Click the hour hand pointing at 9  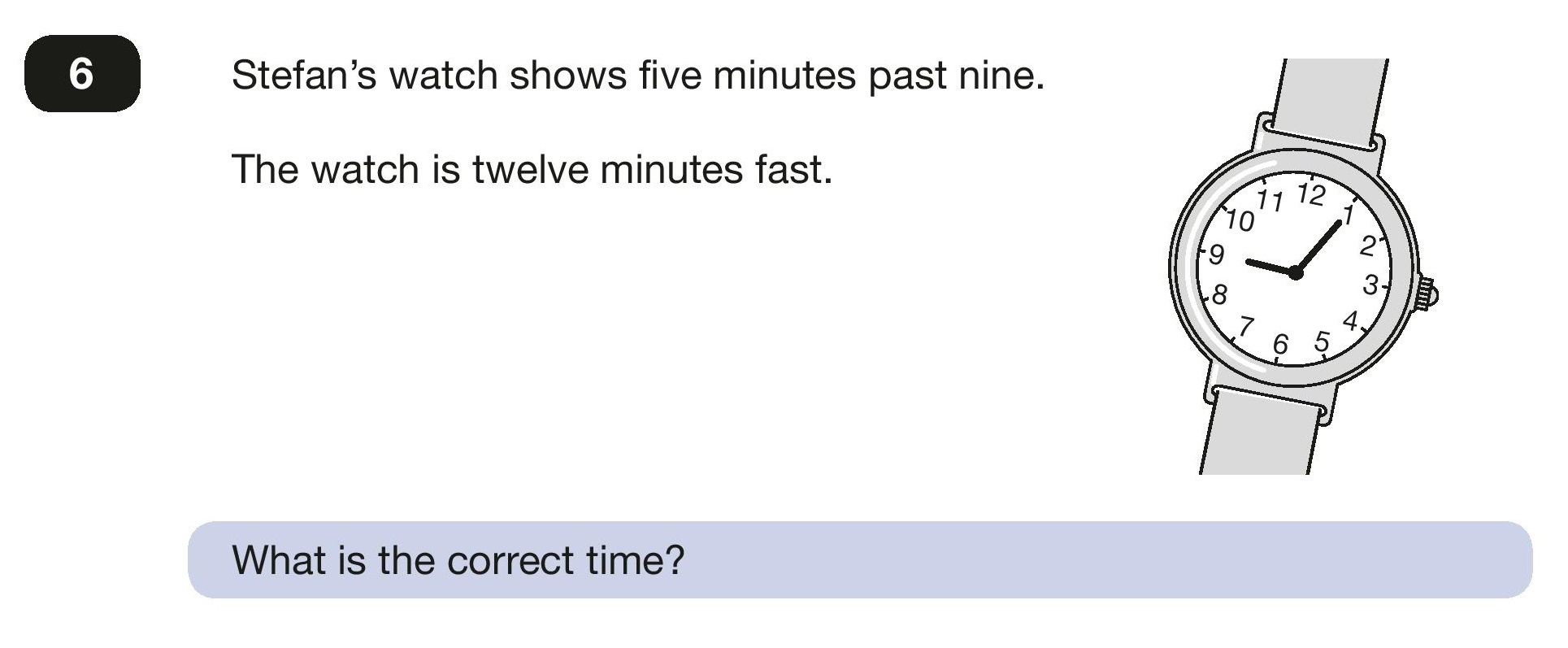[x=1270, y=267]
